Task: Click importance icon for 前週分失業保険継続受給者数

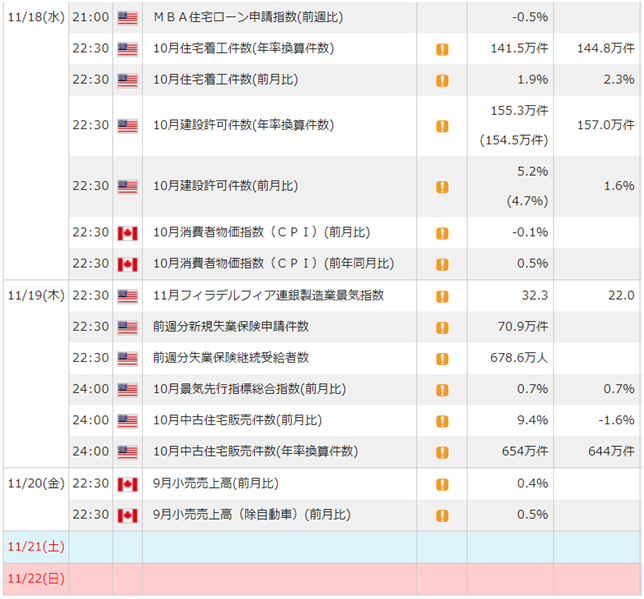Action: [x=442, y=359]
